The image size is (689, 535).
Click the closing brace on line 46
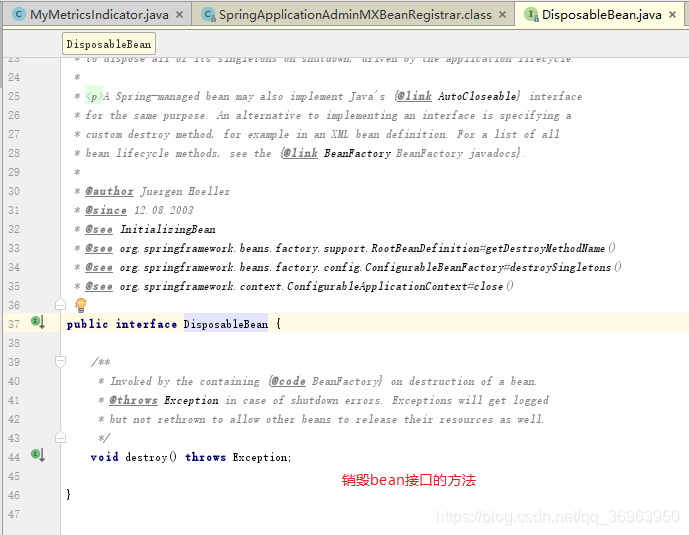(x=68, y=495)
